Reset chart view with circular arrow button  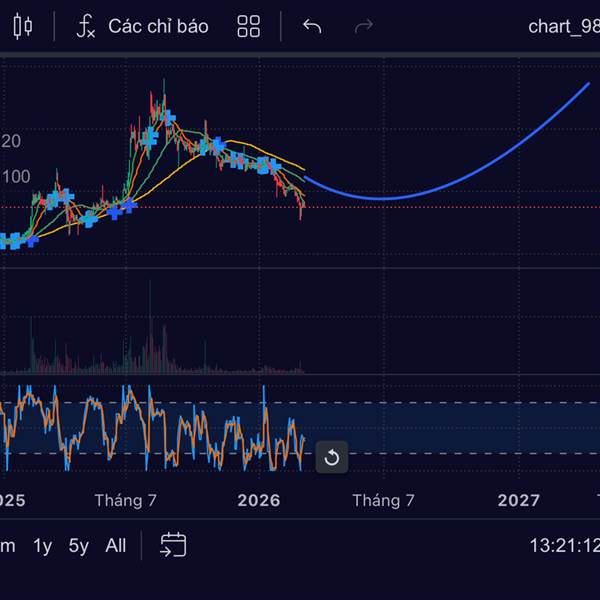(x=332, y=457)
